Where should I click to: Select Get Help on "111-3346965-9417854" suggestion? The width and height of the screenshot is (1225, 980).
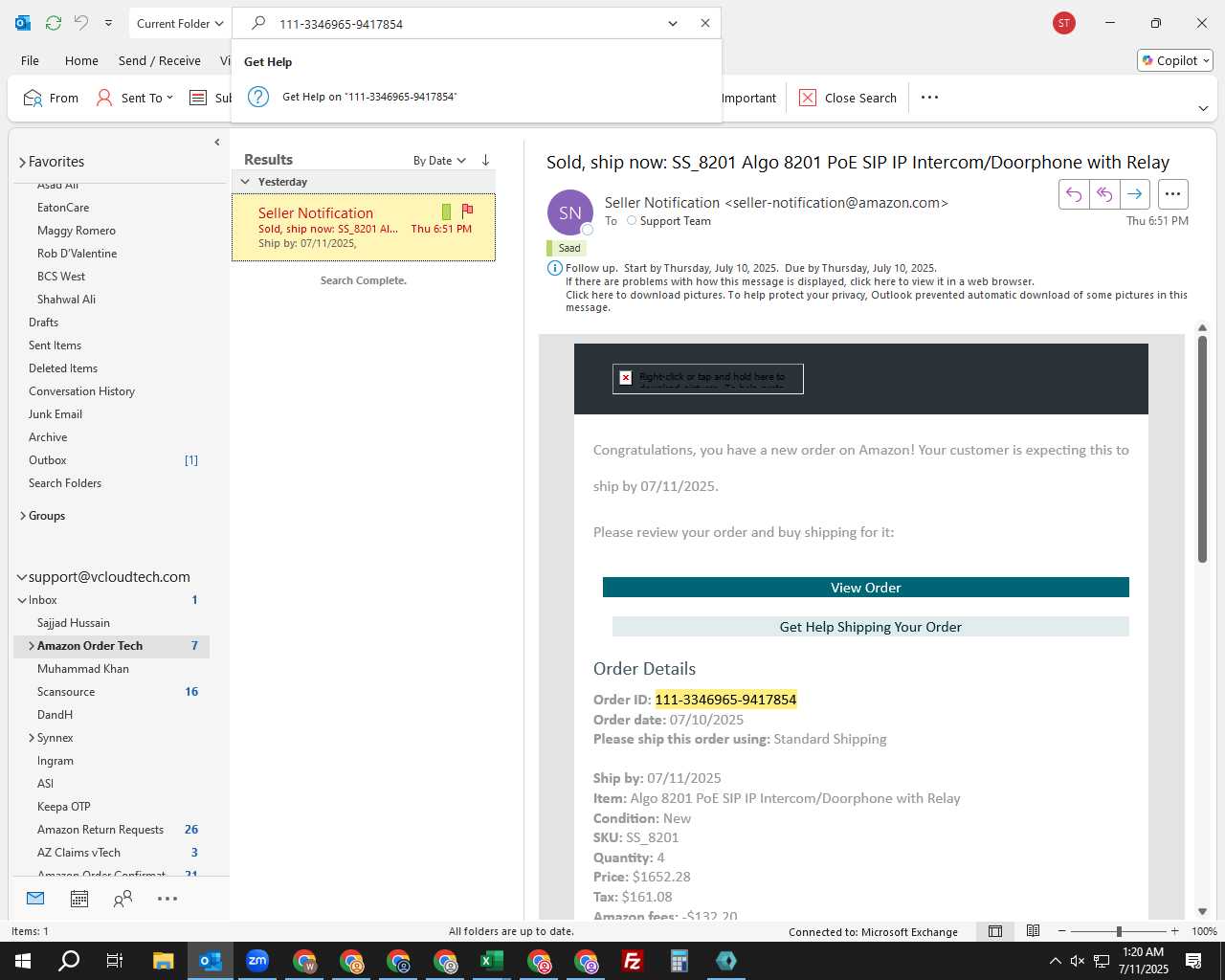click(476, 97)
